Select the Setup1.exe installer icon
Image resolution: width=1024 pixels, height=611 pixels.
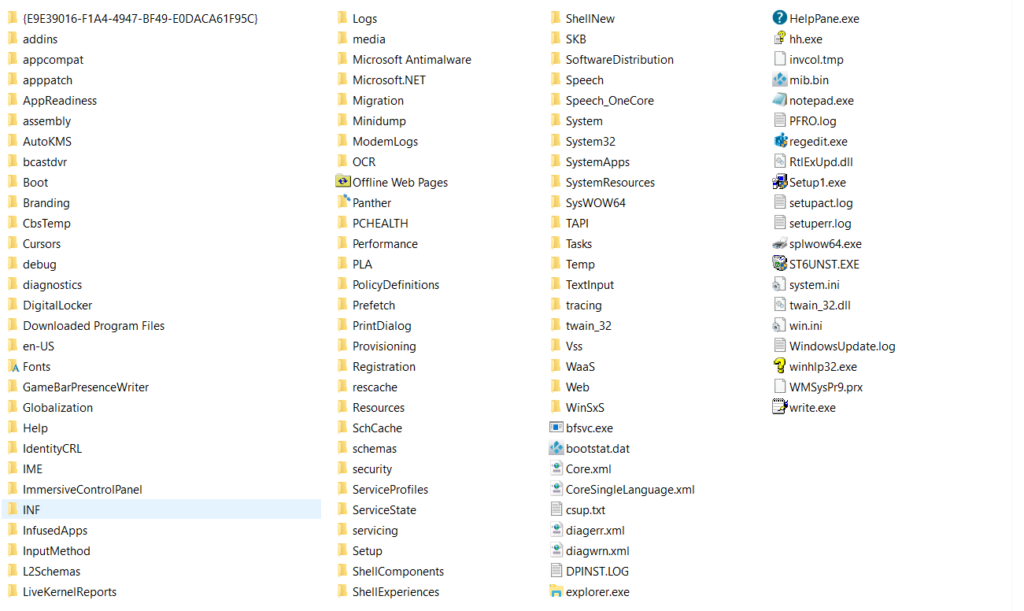point(779,181)
